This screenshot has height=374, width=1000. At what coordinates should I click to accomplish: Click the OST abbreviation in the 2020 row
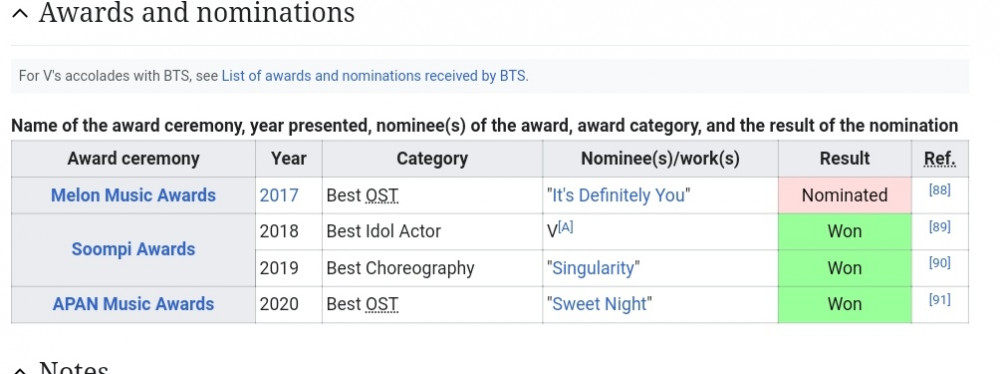(382, 304)
